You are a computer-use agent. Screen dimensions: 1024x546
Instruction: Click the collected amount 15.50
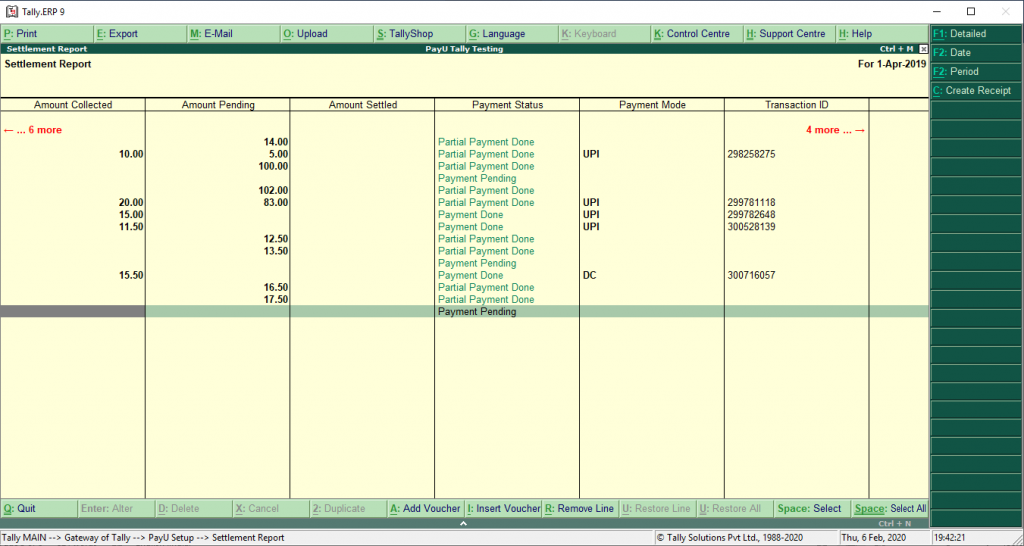click(131, 276)
